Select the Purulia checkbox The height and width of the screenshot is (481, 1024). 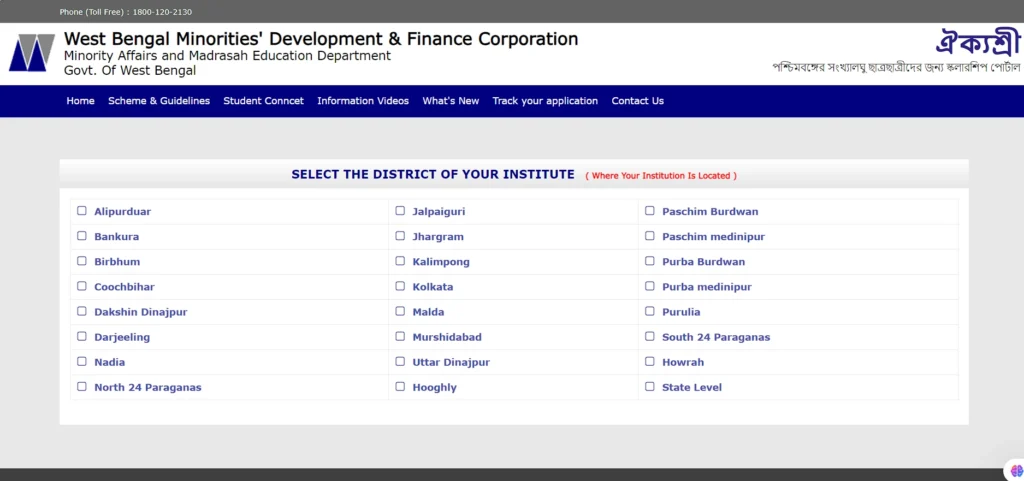click(649, 311)
